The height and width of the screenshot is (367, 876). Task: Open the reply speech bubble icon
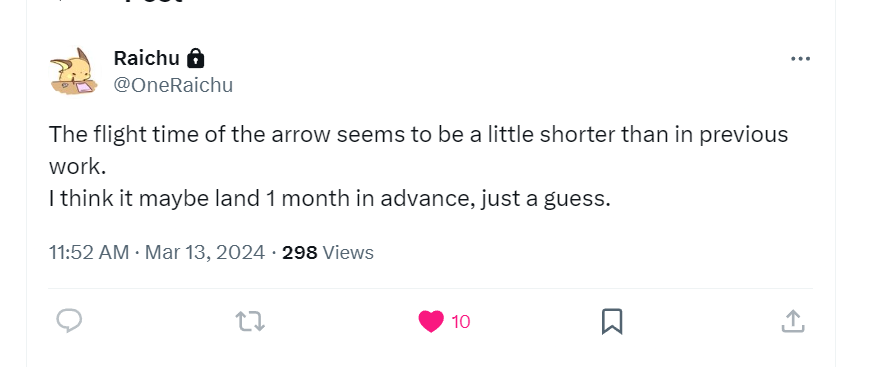(x=69, y=321)
